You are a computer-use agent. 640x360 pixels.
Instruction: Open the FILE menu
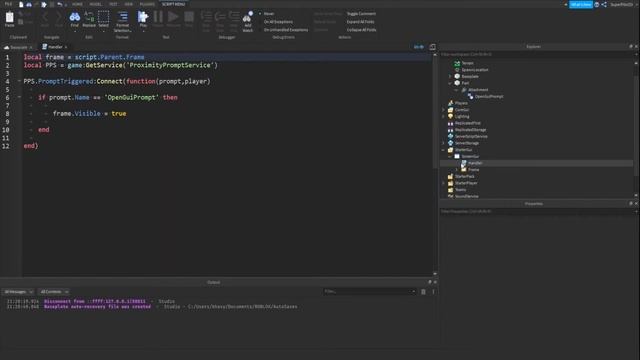click(8, 4)
